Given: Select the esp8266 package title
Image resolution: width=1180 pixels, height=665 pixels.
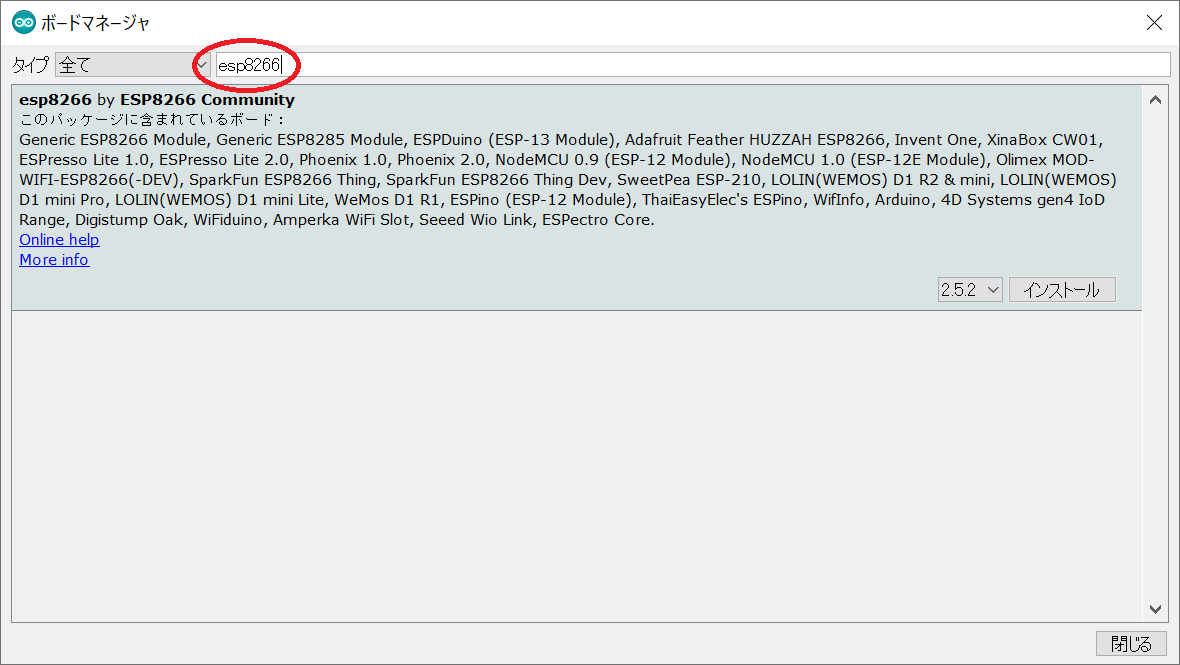Looking at the screenshot, I should coord(55,100).
